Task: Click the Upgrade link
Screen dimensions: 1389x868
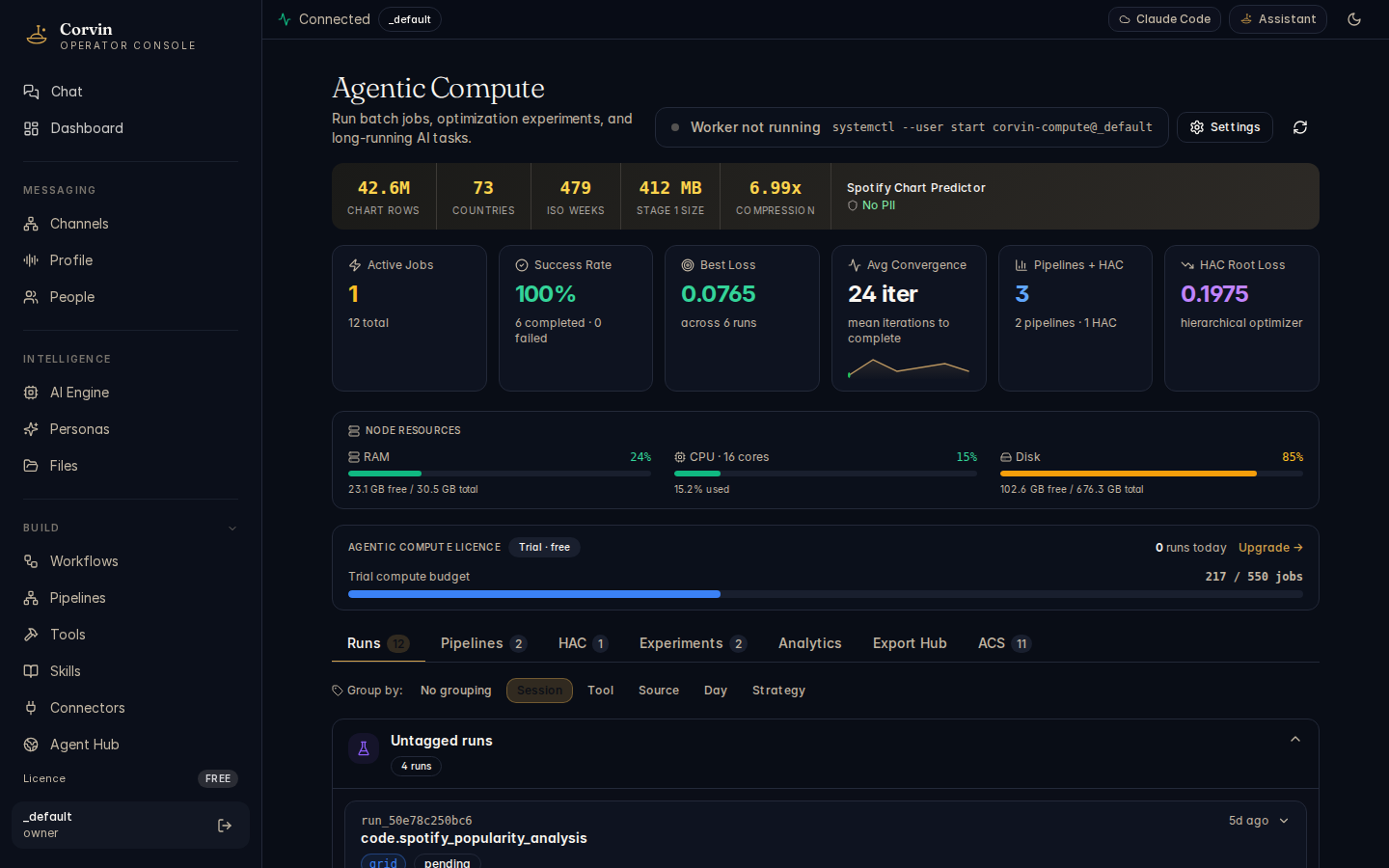Action: click(1270, 548)
